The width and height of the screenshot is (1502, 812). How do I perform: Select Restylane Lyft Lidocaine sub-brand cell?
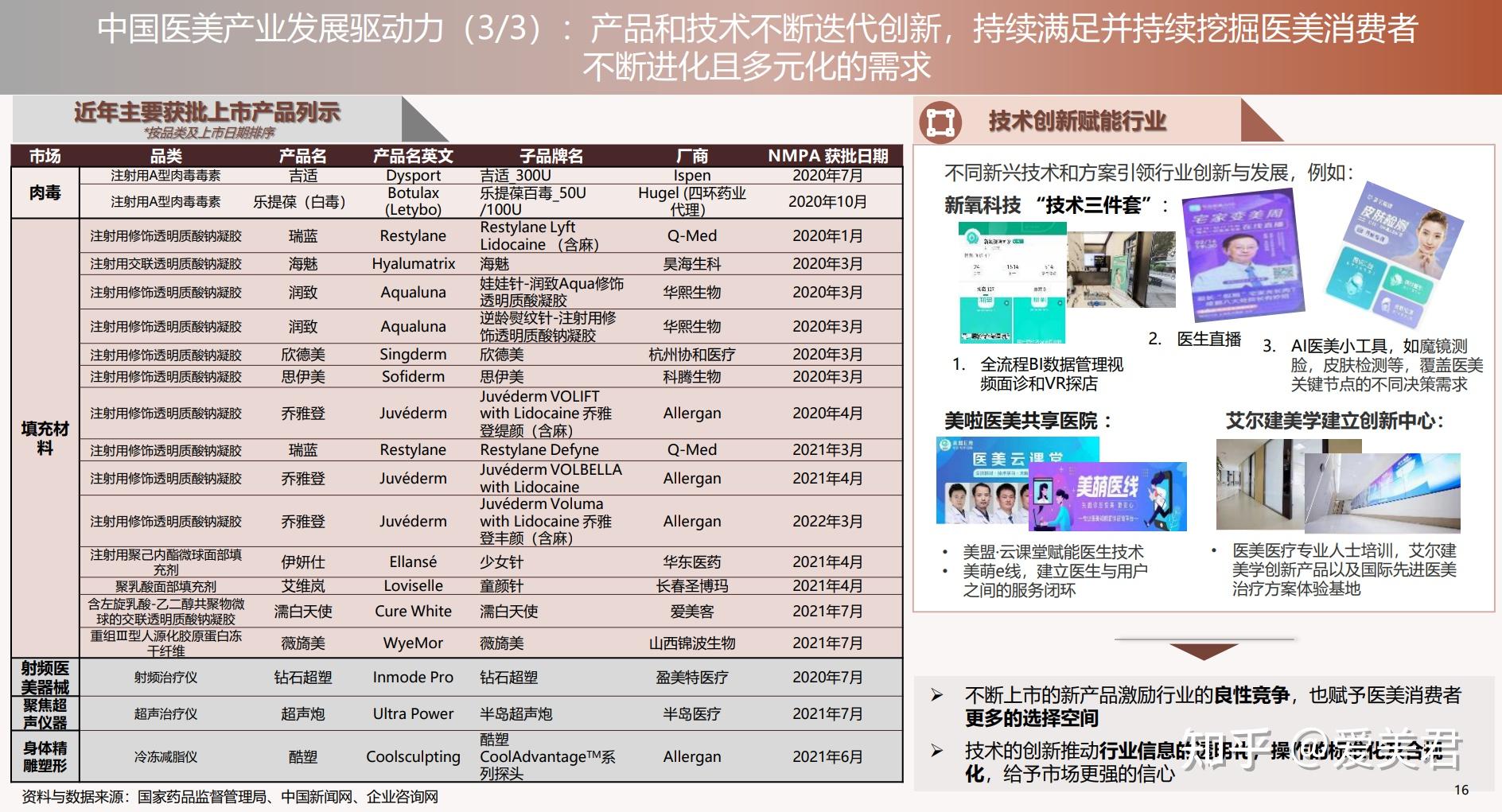coord(540,235)
